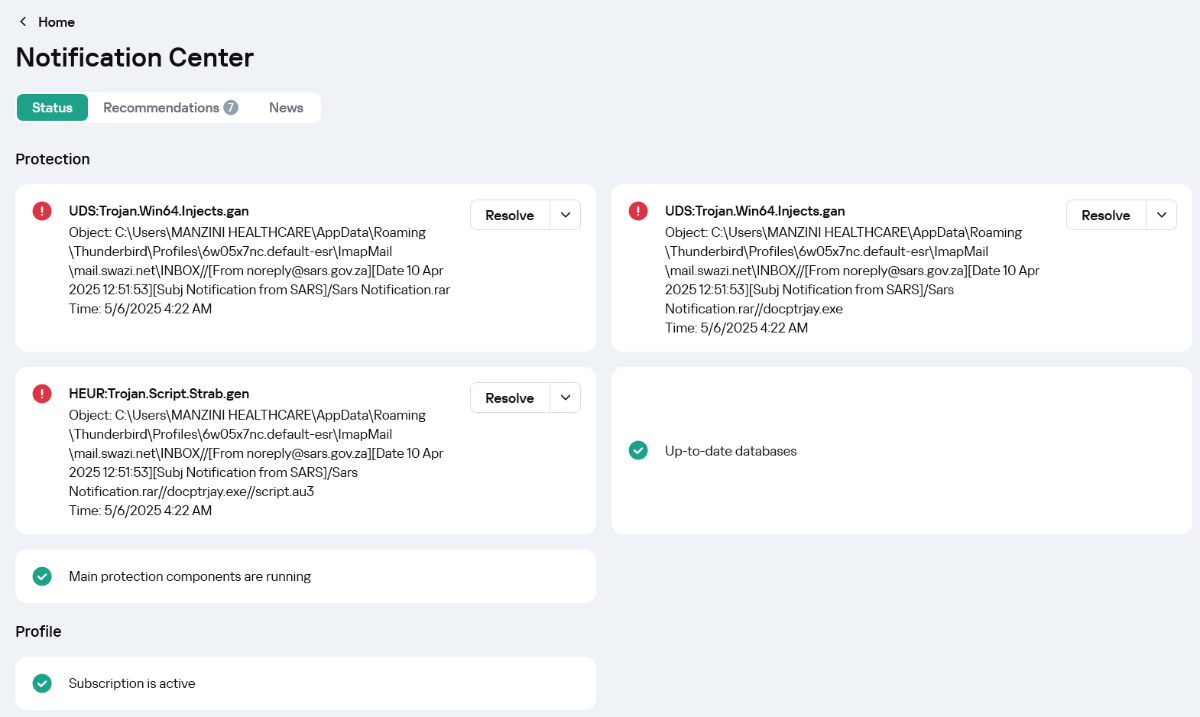Open the News tab

pyautogui.click(x=286, y=108)
